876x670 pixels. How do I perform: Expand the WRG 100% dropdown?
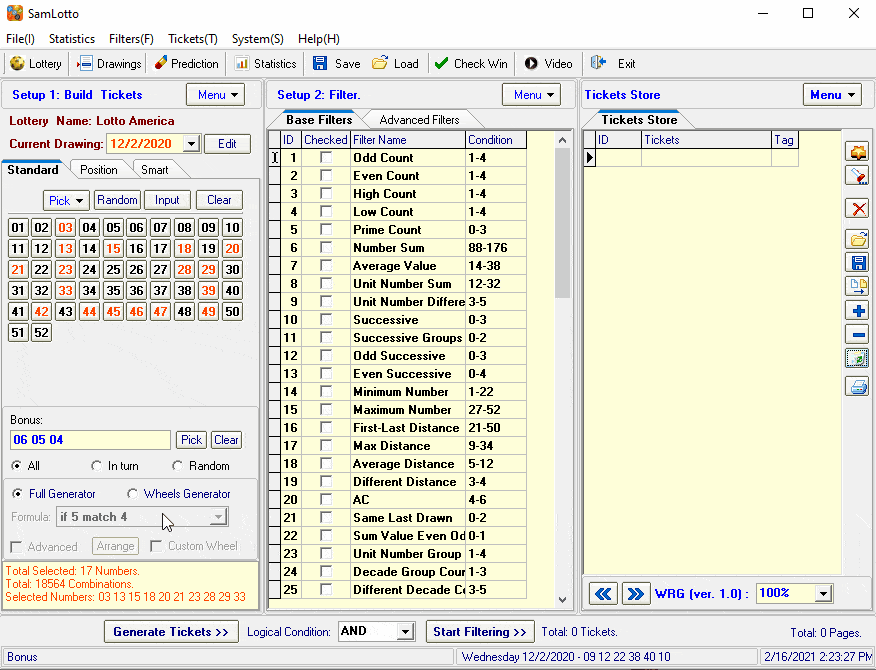coord(823,593)
